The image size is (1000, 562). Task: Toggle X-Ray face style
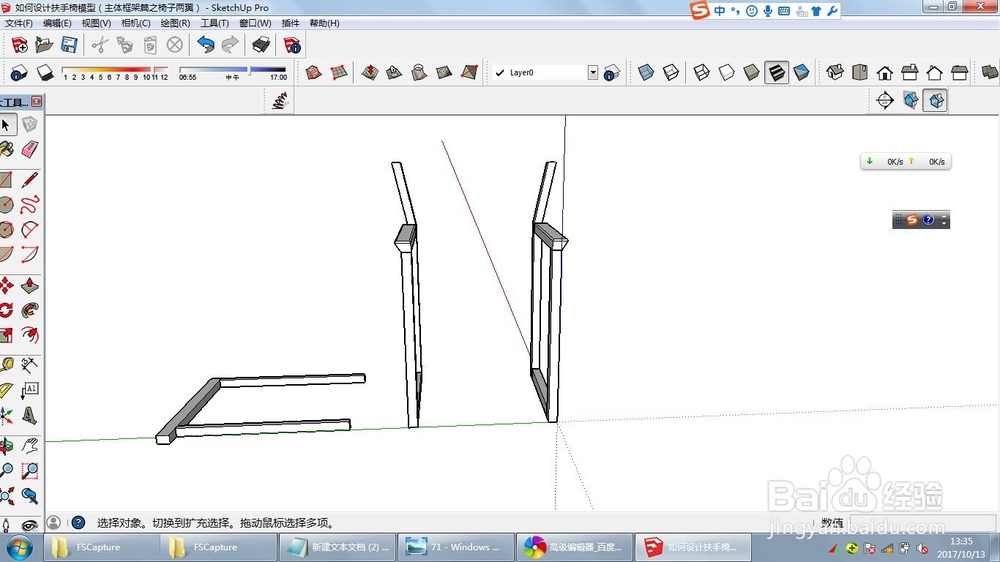click(645, 72)
